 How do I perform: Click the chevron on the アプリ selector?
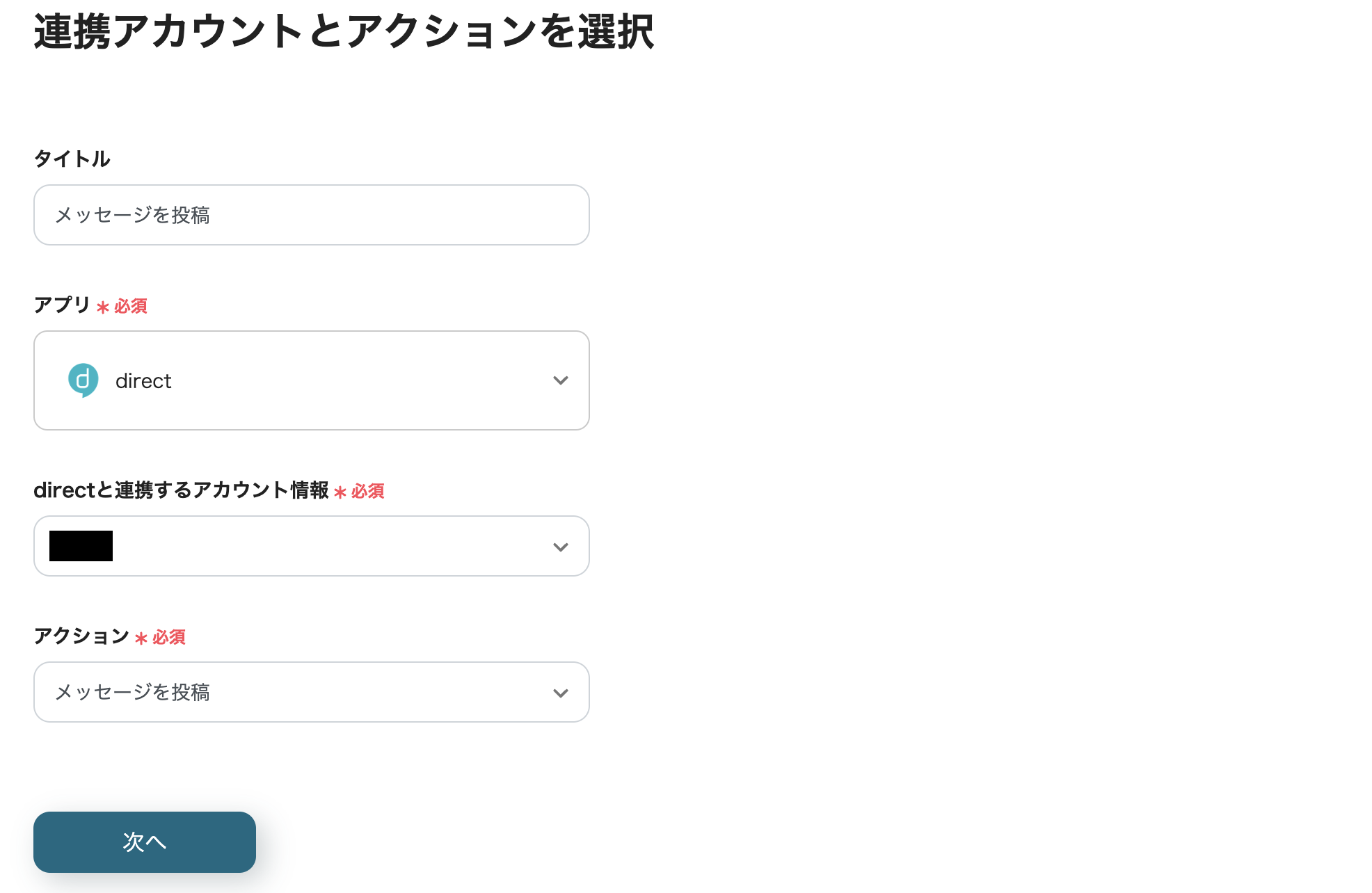click(560, 380)
